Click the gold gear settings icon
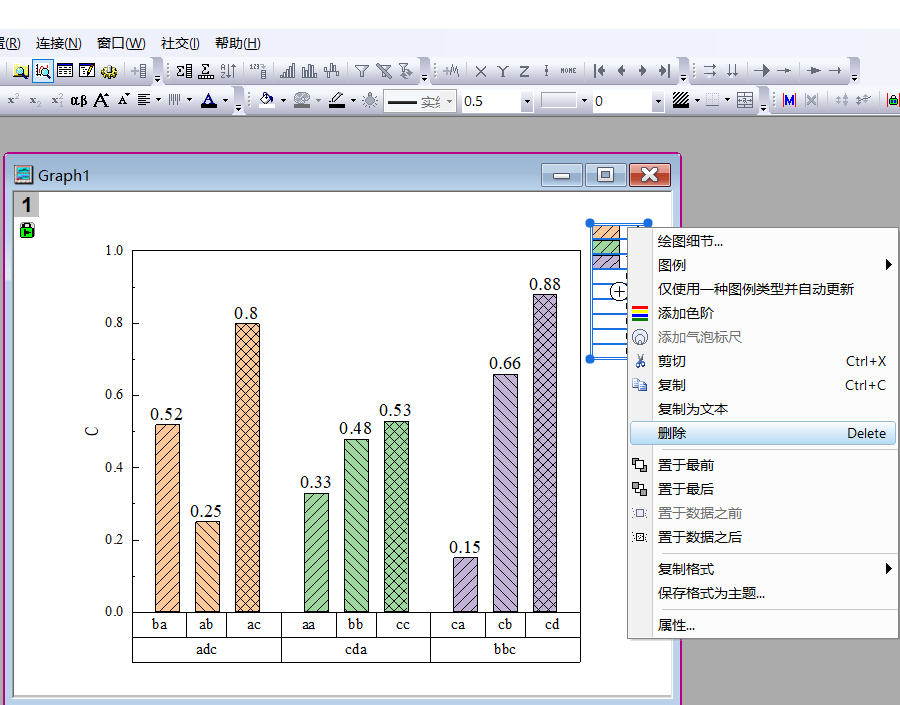Viewport: 900px width, 705px height. pos(109,71)
